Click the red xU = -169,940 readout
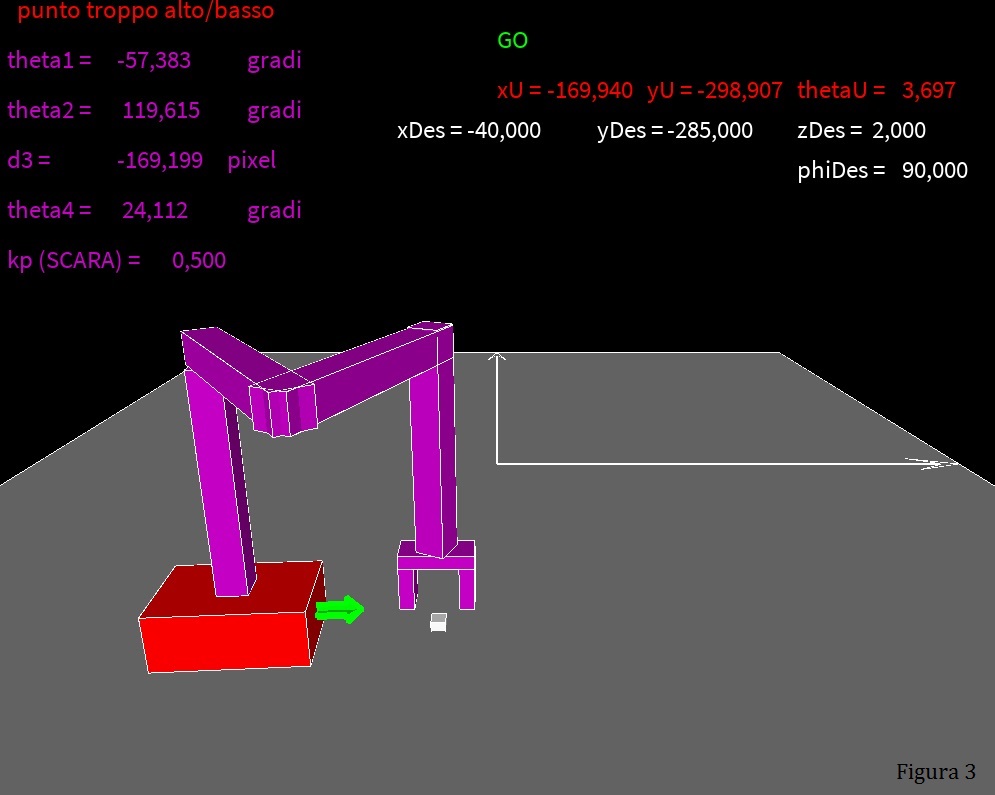This screenshot has height=795, width=995. click(x=564, y=90)
